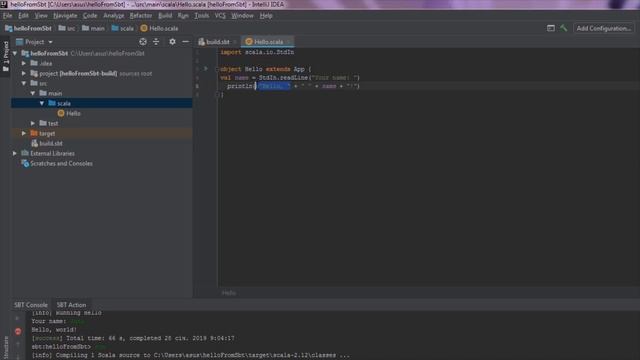
Task: Click the Hello.scala breadcrumb item
Action: (x=159, y=28)
